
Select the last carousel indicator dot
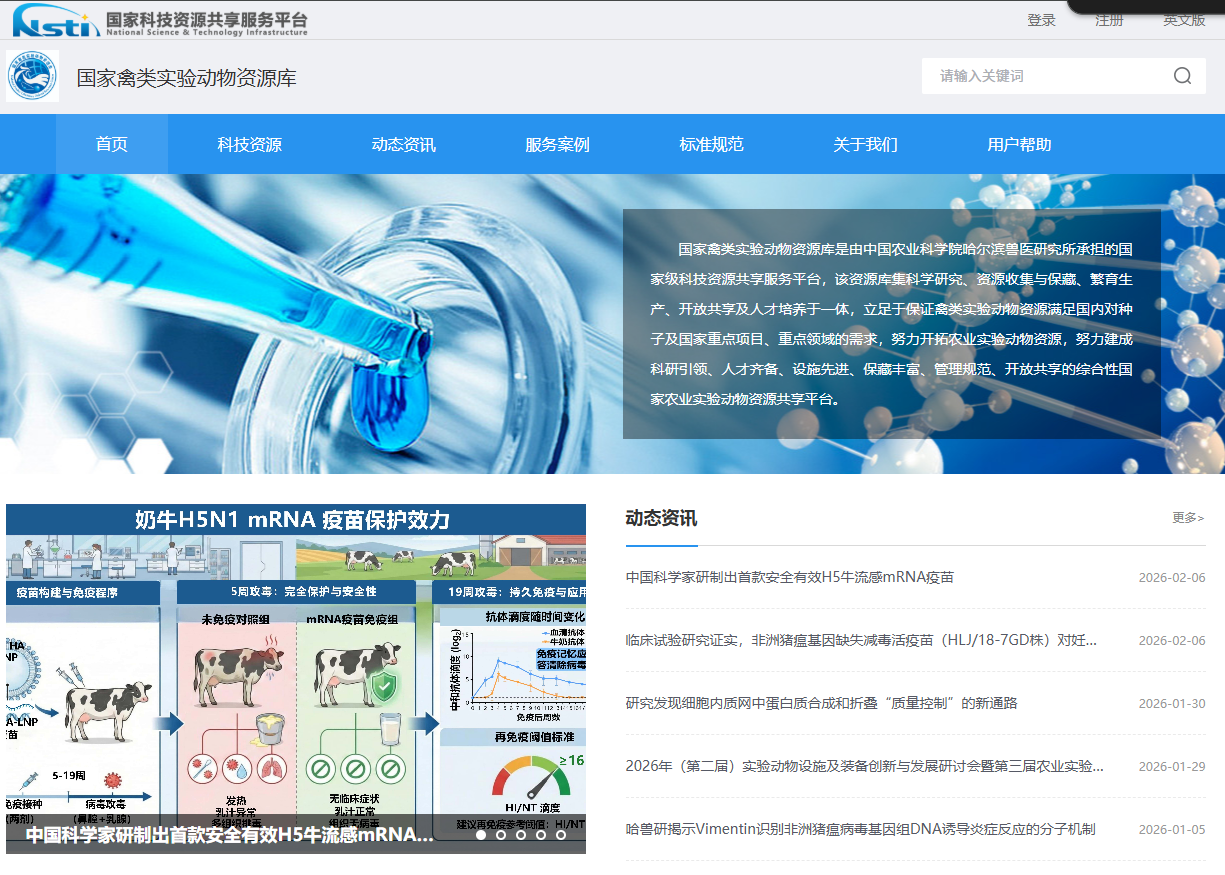pyautogui.click(x=561, y=835)
